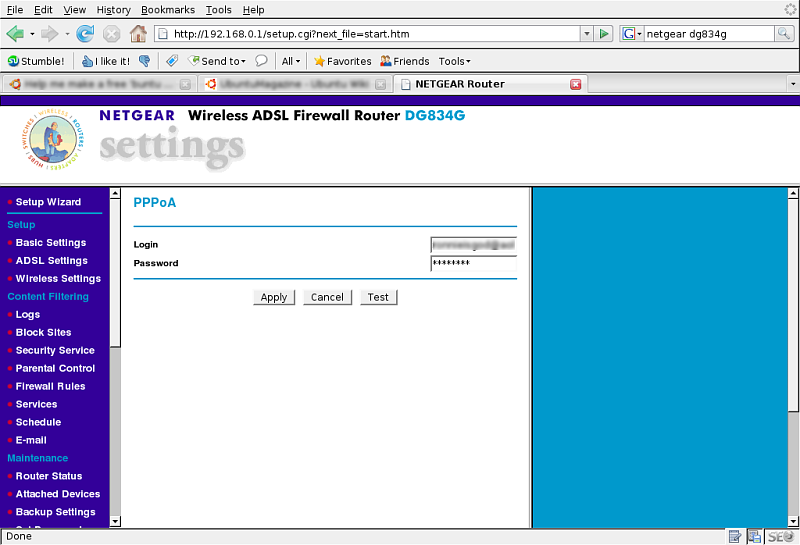Click the Cancel button
800x545 pixels.
click(x=328, y=298)
